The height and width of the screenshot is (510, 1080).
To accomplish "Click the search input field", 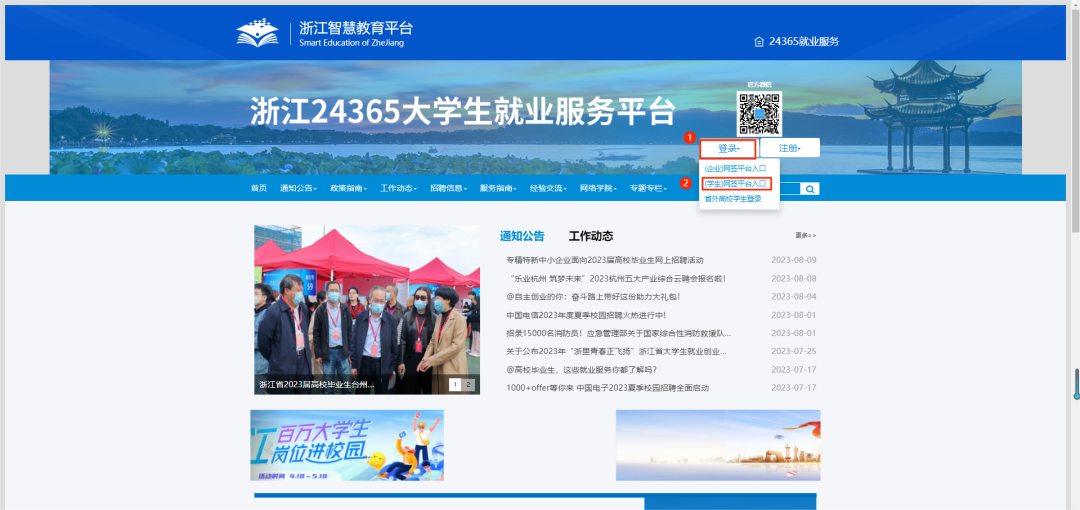I will point(790,189).
